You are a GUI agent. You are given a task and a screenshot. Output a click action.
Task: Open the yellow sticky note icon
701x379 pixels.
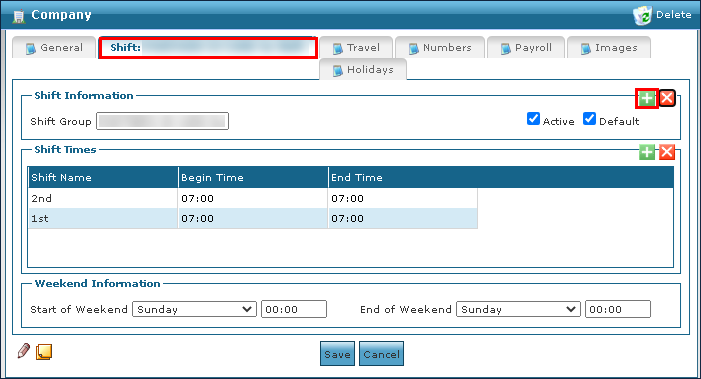coord(44,352)
